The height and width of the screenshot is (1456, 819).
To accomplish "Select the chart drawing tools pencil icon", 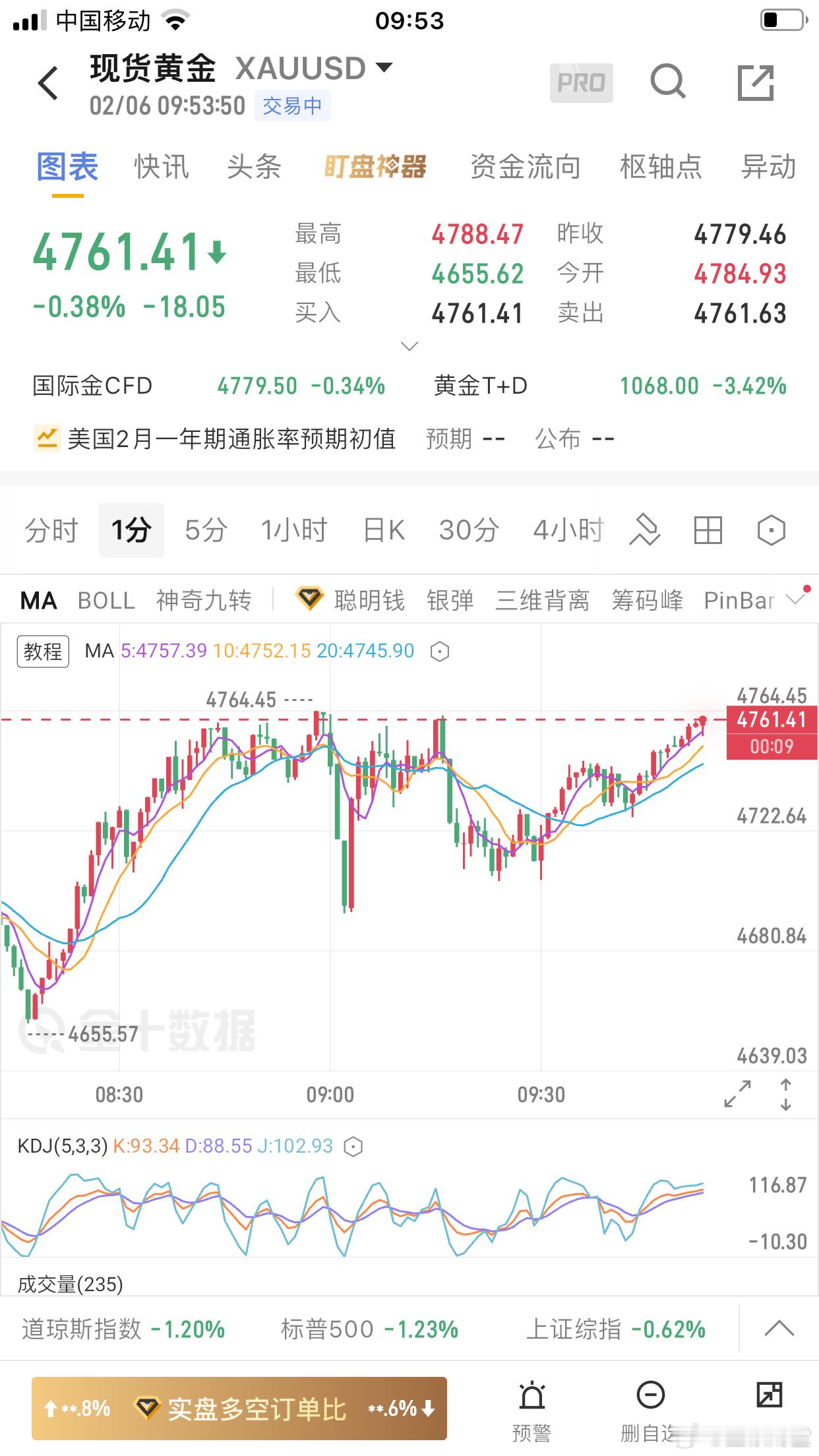I will point(644,529).
